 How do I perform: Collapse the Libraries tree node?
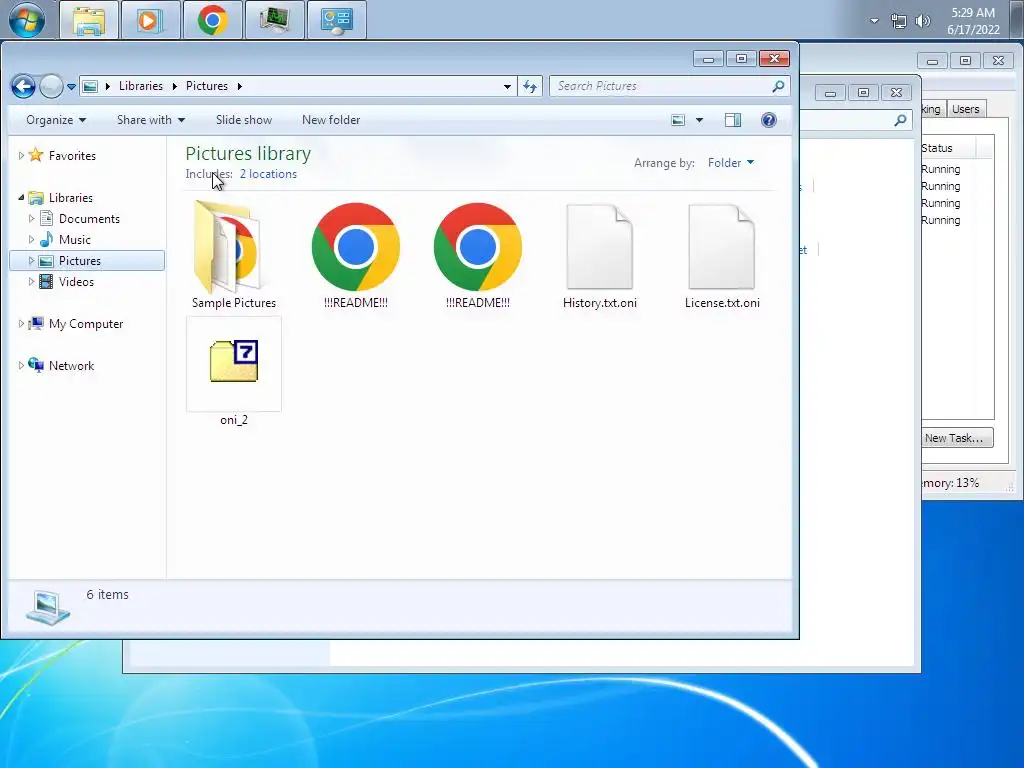(x=21, y=198)
